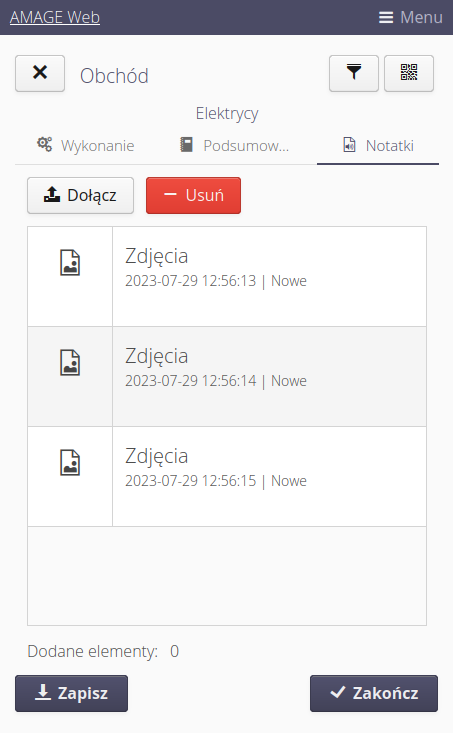Click the red Usuń button

pyautogui.click(x=194, y=195)
